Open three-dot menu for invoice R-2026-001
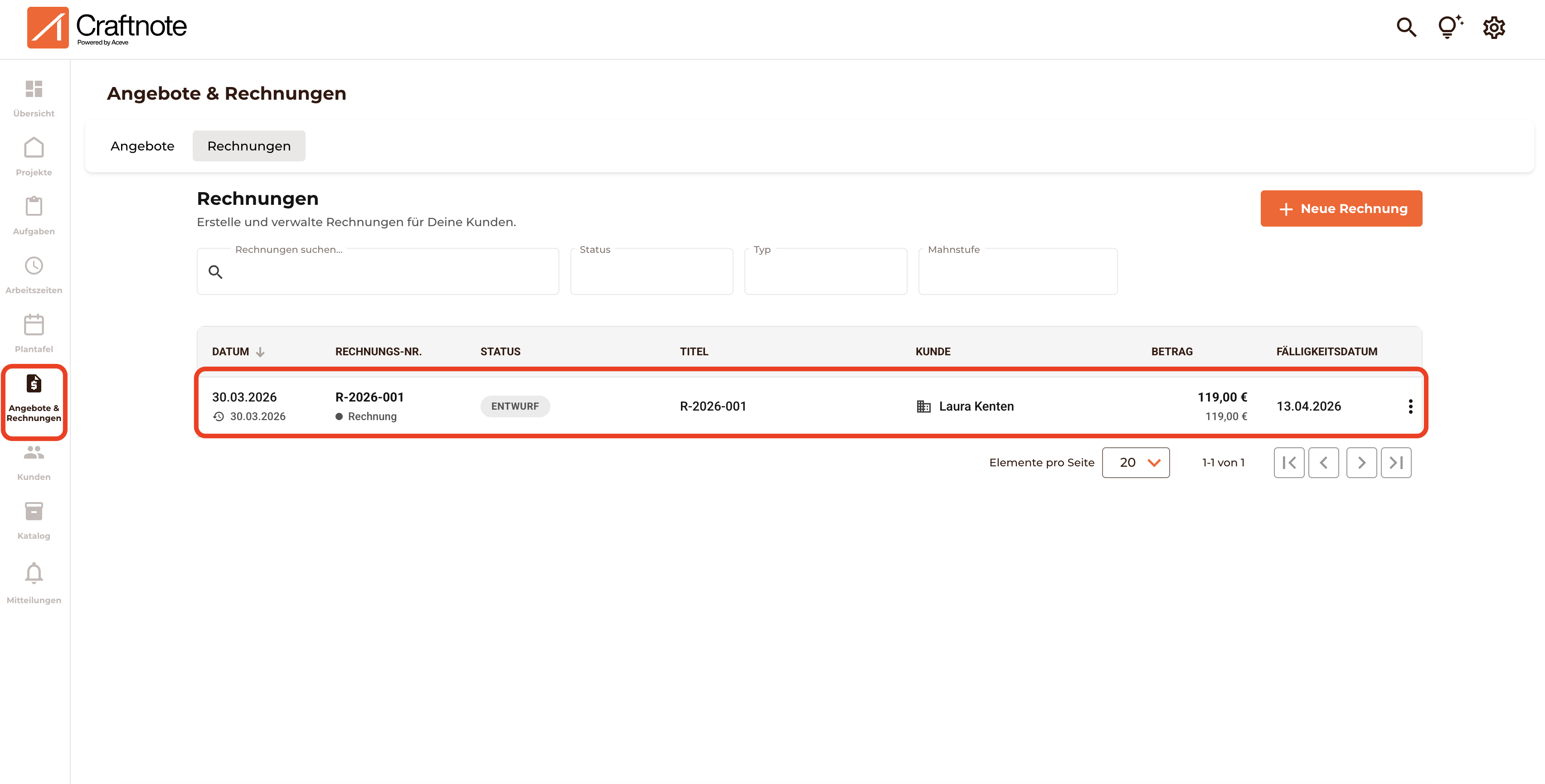Viewport: 1545px width, 784px height. [1410, 407]
